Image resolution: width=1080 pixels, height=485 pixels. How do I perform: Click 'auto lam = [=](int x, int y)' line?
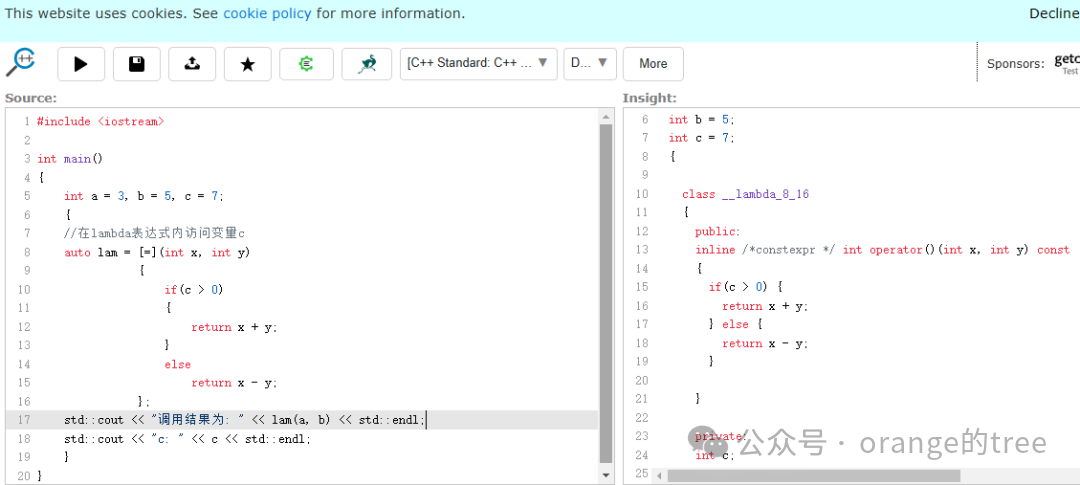tap(157, 252)
